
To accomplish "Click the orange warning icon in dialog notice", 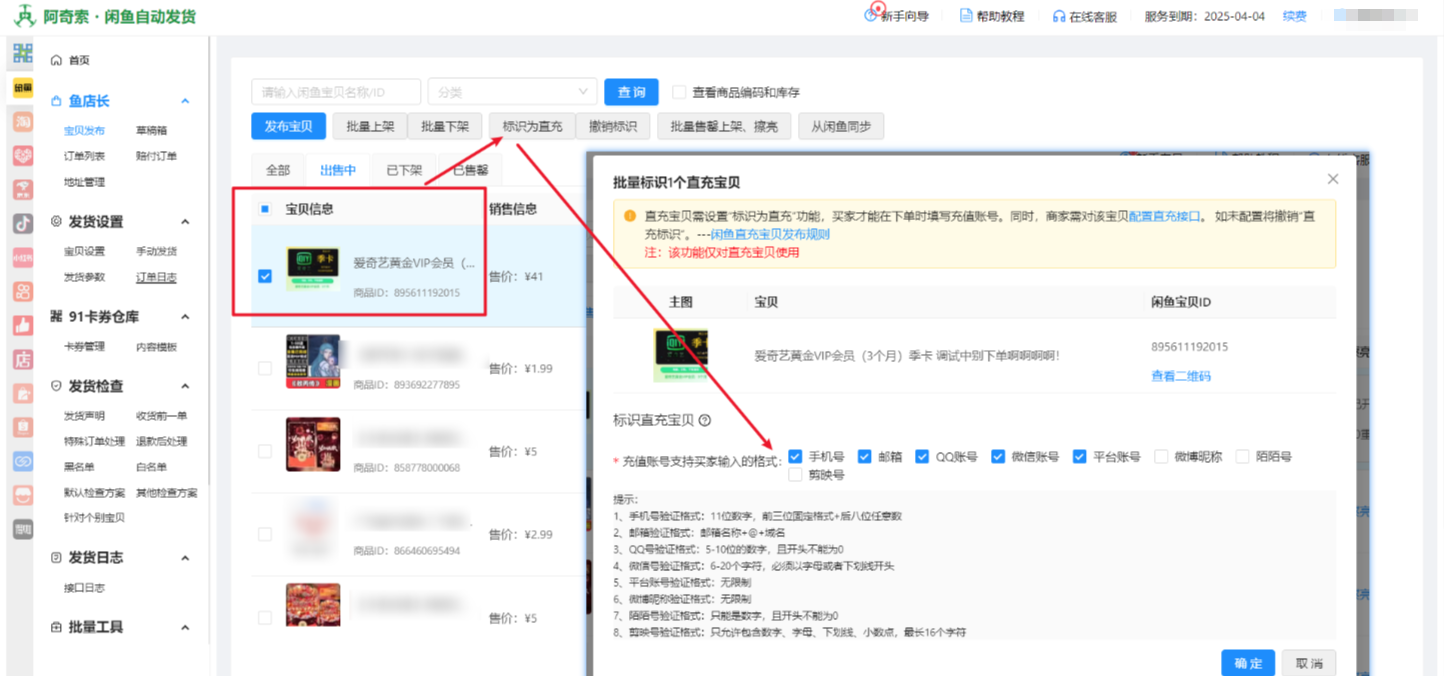I will click(x=629, y=216).
